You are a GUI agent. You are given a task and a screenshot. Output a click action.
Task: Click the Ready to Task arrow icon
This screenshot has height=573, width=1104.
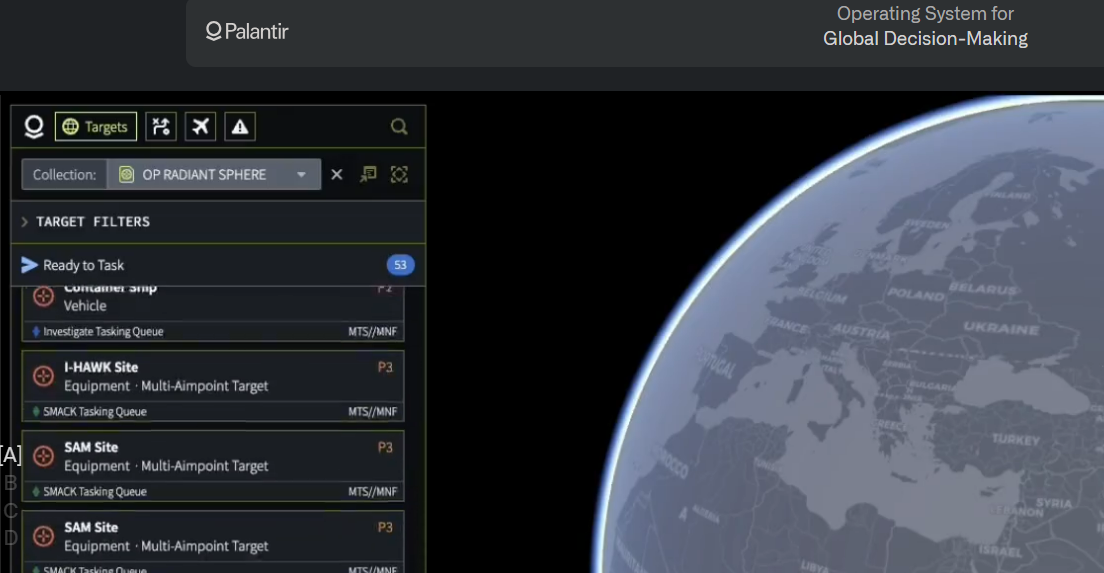[x=29, y=265]
